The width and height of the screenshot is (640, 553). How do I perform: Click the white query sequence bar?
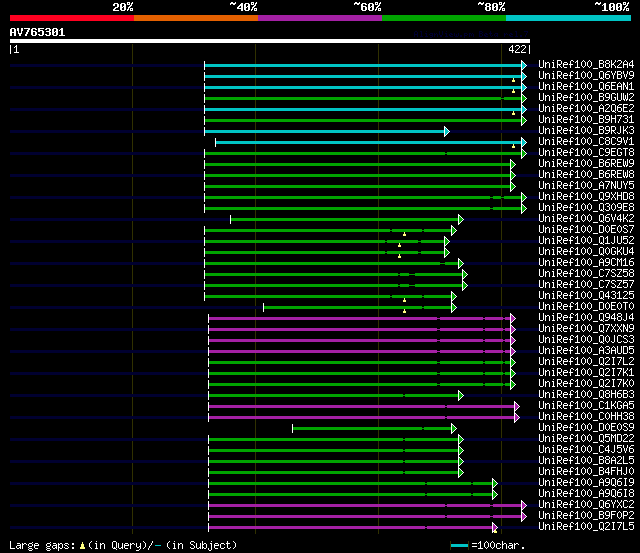[x=270, y=41]
